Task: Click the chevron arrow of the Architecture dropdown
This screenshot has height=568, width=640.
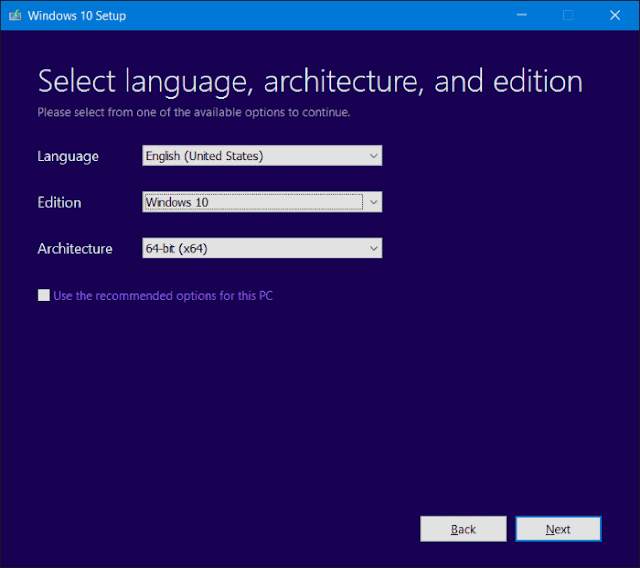Action: click(x=373, y=248)
